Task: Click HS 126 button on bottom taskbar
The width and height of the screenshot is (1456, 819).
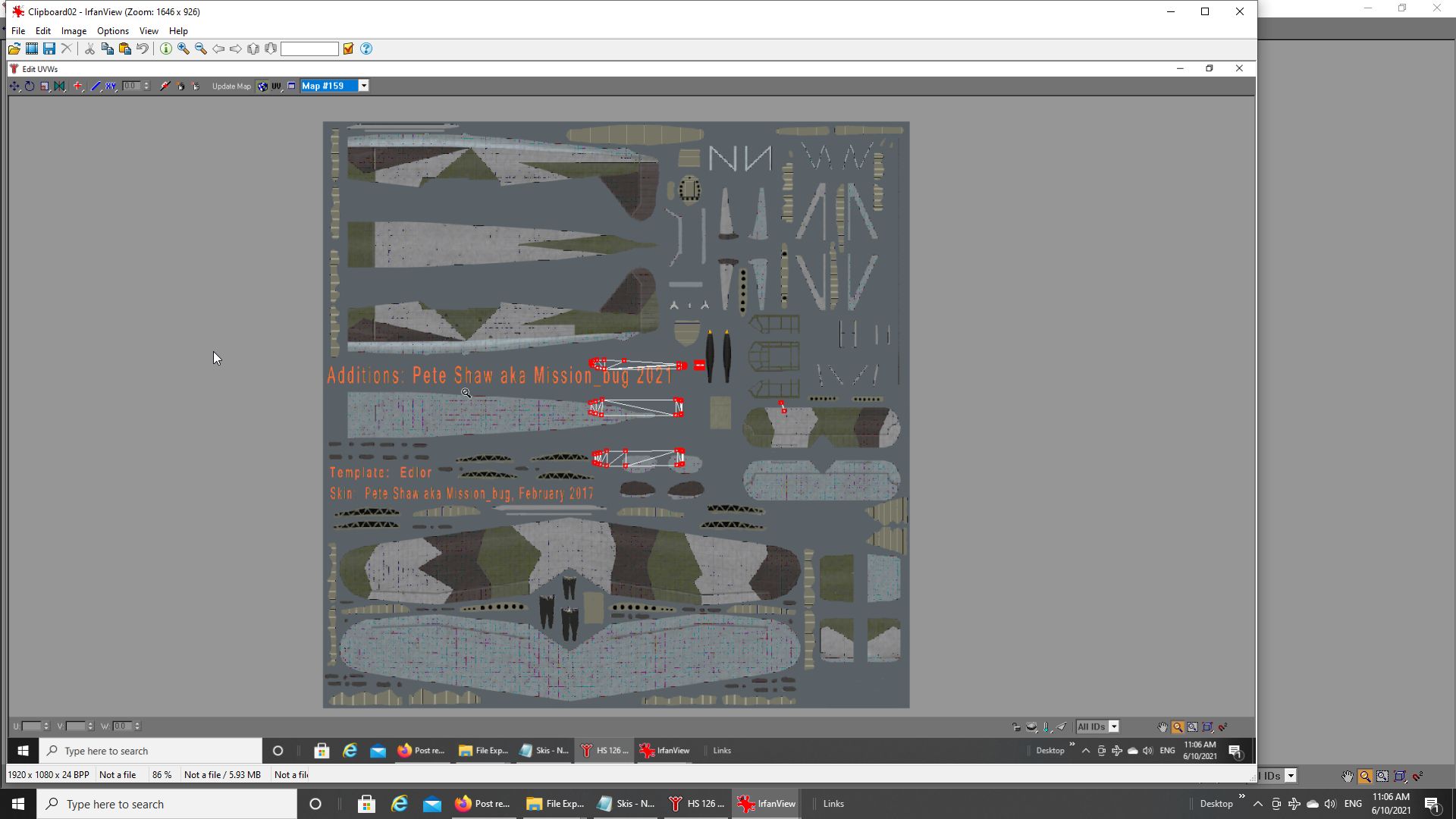Action: pyautogui.click(x=696, y=804)
